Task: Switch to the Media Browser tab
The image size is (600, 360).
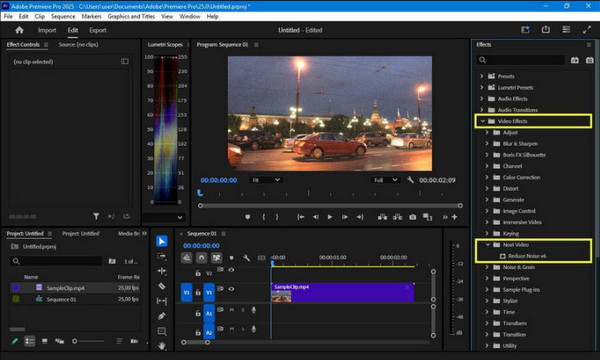Action: coord(128,233)
